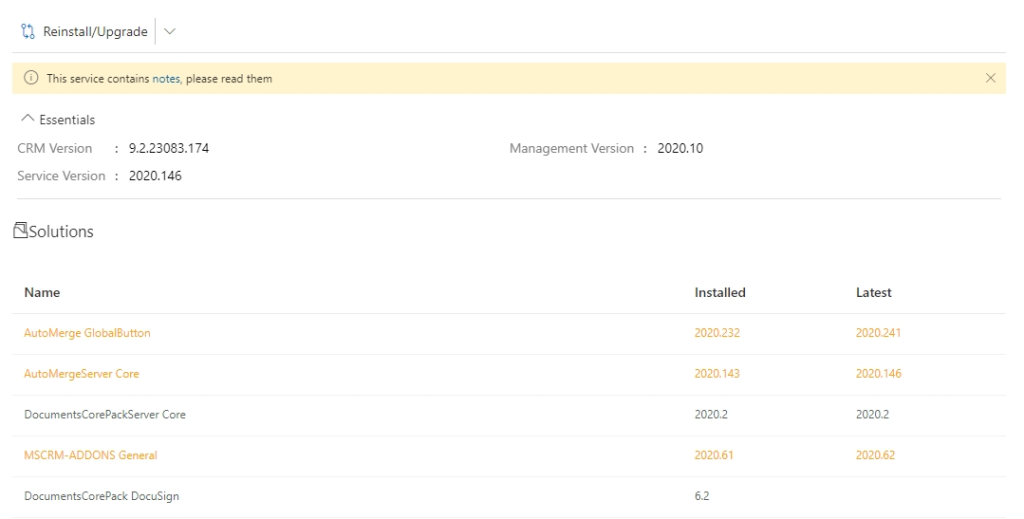Click installed version 2020.232
This screenshot has width=1024, height=519.
(717, 333)
